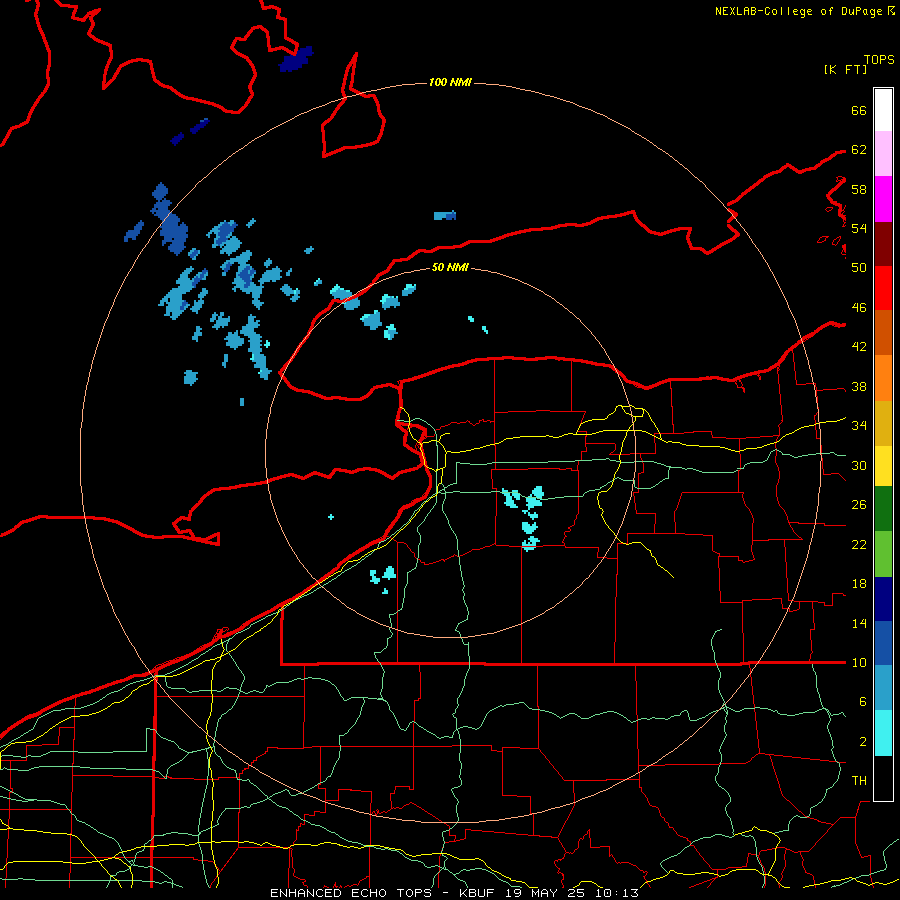Select the bright yellow legend swatch
The image size is (900, 900).
coord(883,466)
